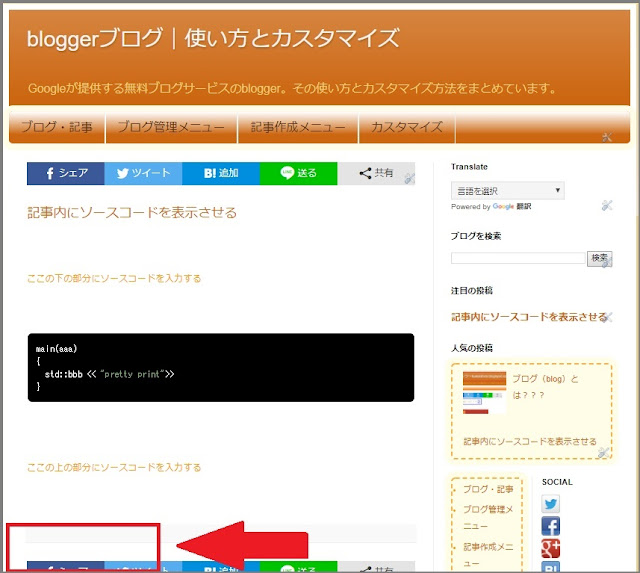Open ブログ・記事 link in sidebar list

(x=488, y=489)
